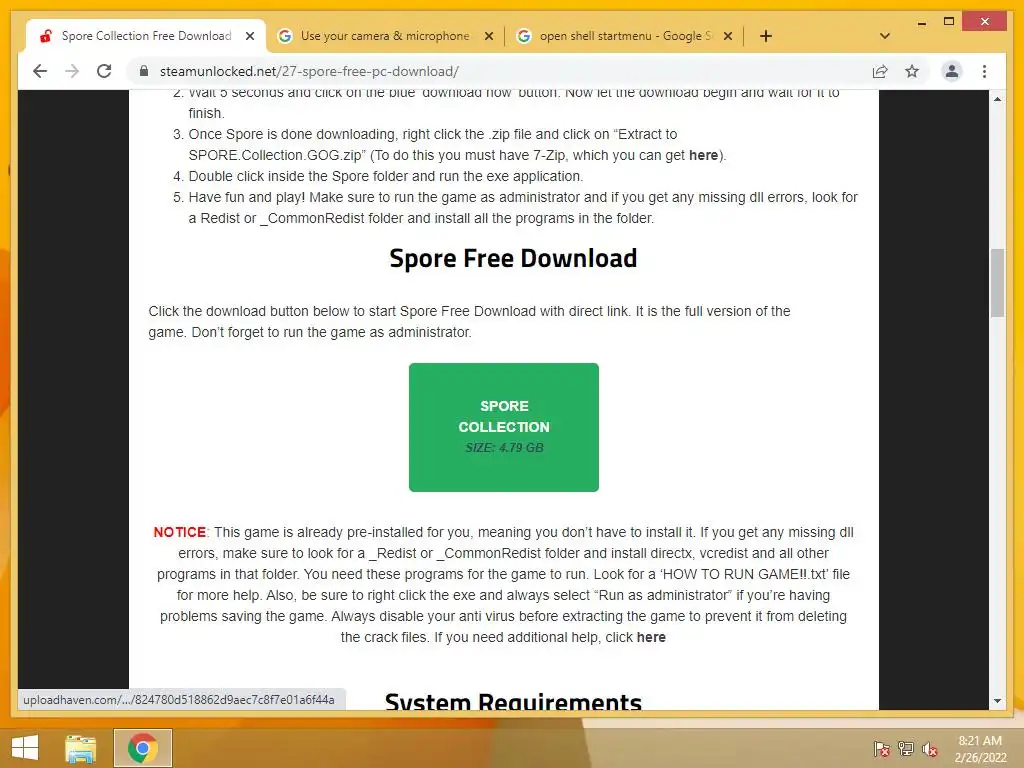The image size is (1024, 768).
Task: Click scrollbar up arrow
Action: (x=997, y=99)
